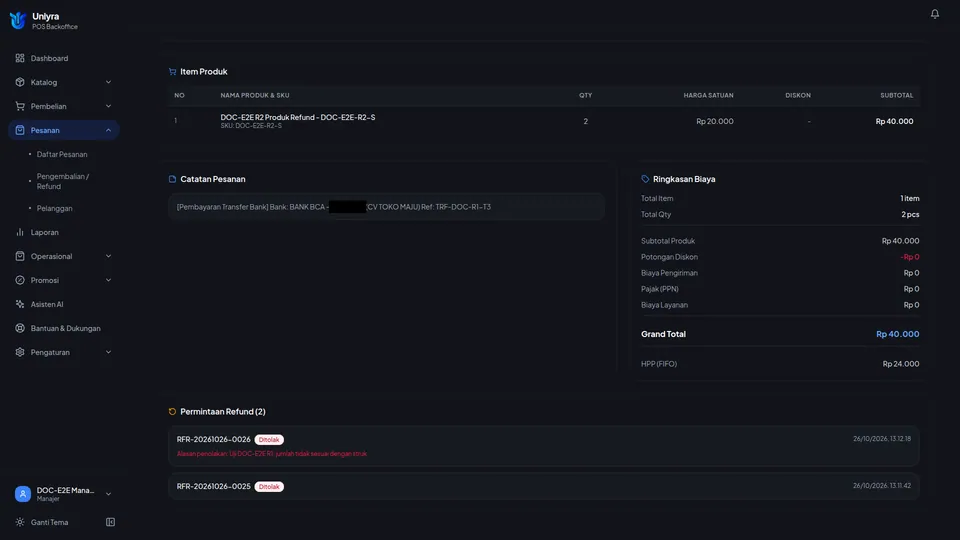Select Pelanggan submenu item
The width and height of the screenshot is (960, 540).
point(54,208)
